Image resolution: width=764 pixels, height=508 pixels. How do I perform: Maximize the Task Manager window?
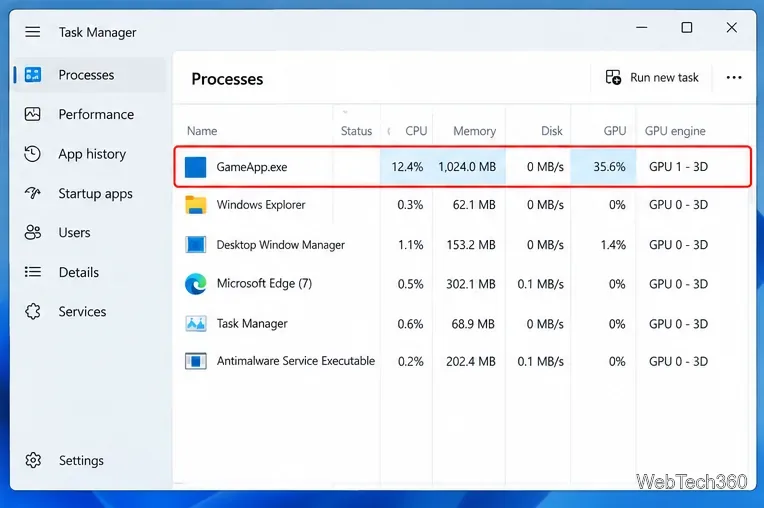click(687, 28)
